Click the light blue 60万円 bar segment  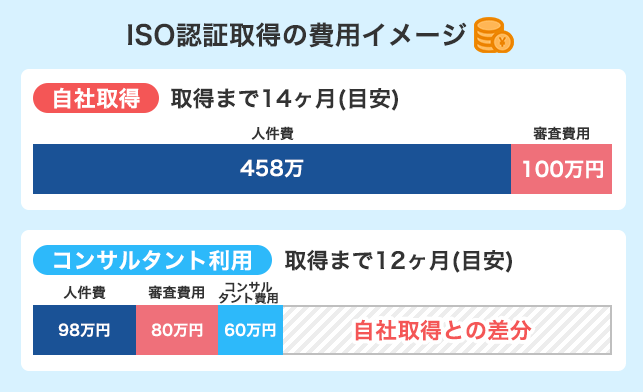(x=250, y=330)
